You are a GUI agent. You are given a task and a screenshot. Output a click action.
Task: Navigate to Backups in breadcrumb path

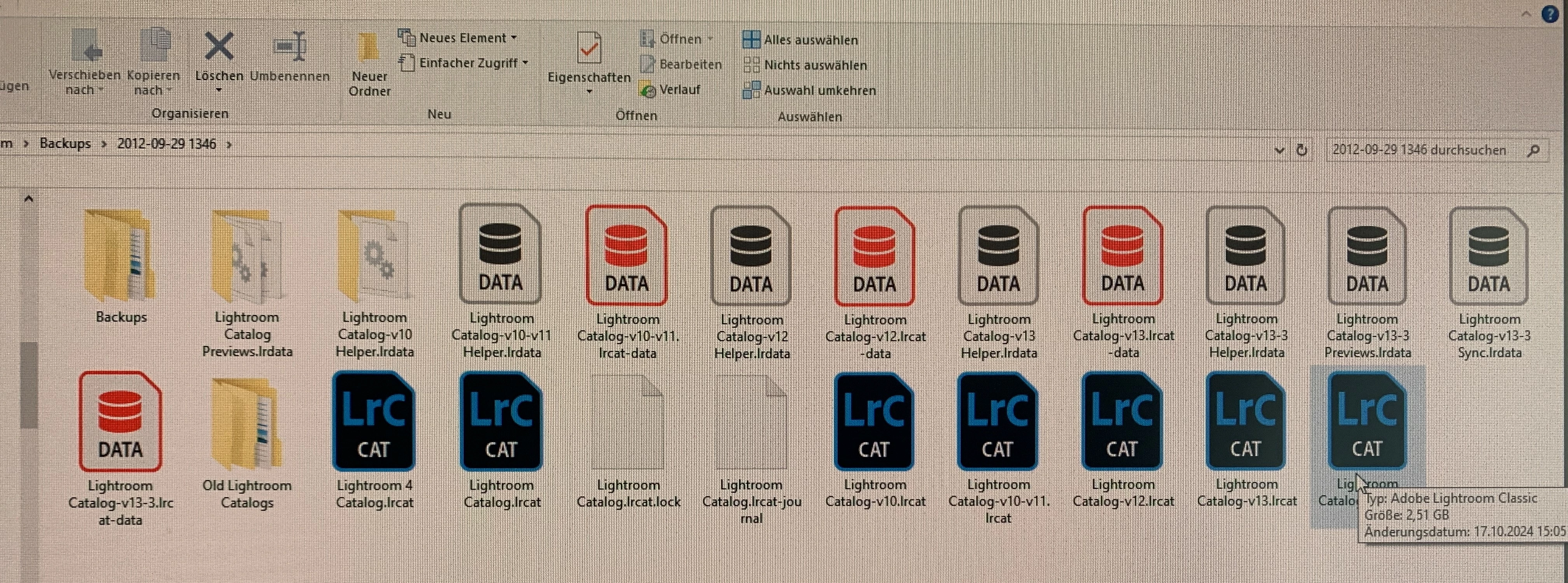[x=65, y=143]
